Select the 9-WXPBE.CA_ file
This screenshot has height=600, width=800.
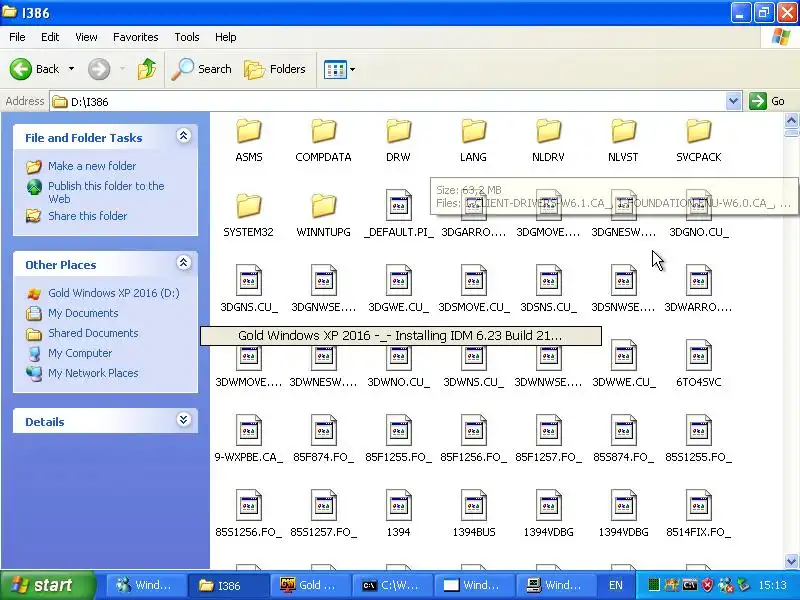pos(248,439)
